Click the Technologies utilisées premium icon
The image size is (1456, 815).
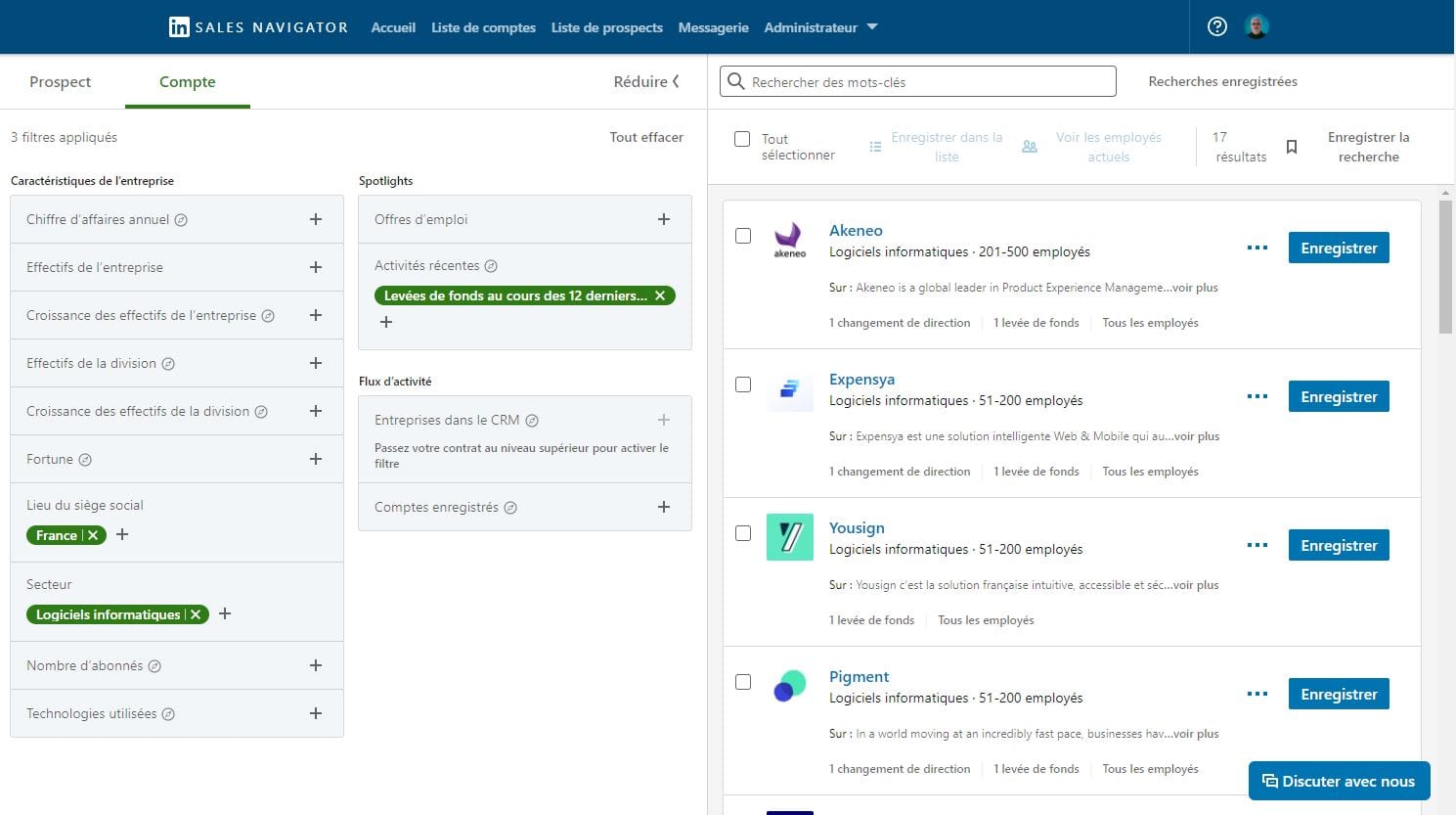point(168,714)
